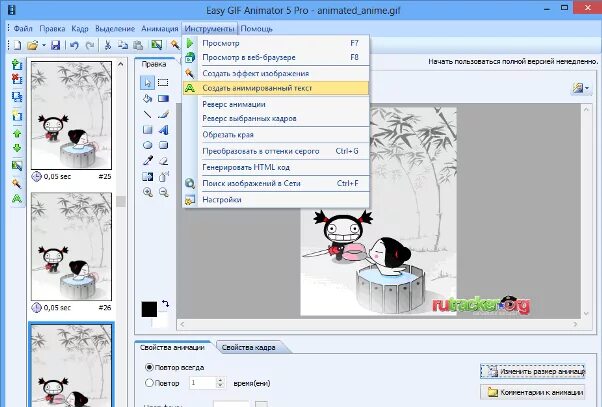Click frame list scroll up arrow
The height and width of the screenshot is (407, 602).
[x=121, y=64]
